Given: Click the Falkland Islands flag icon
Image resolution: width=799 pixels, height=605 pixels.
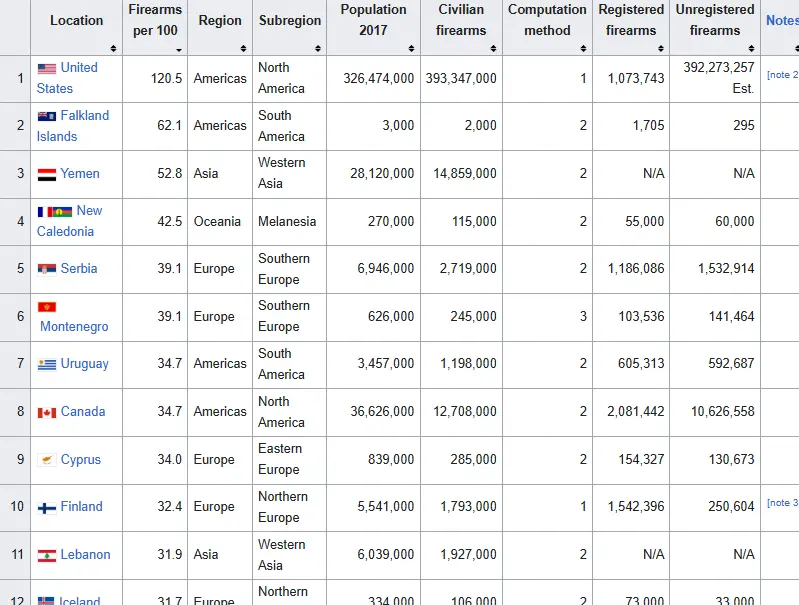Looking at the screenshot, I should click(47, 116).
